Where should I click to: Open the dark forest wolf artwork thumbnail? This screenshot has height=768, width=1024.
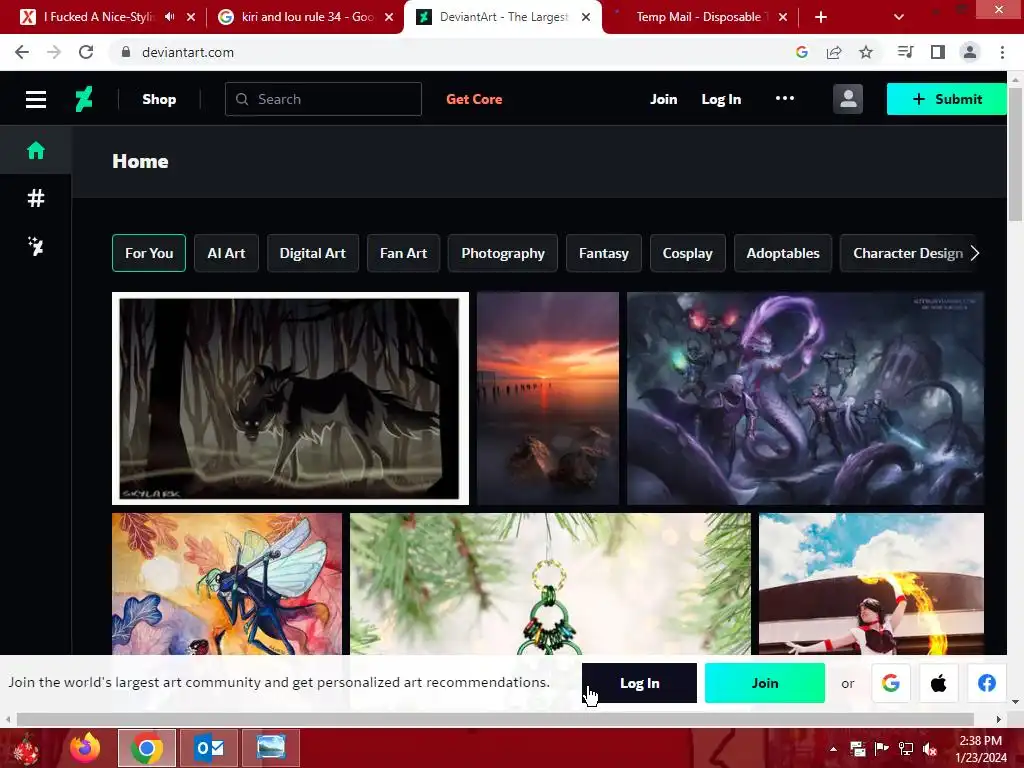291,398
